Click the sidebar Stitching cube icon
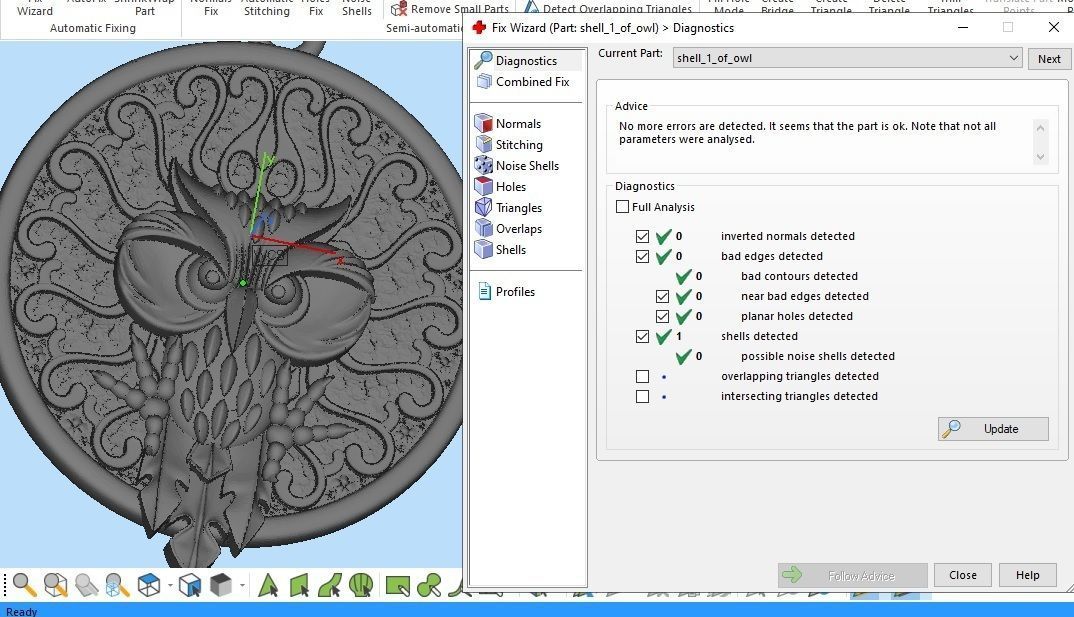 pos(484,144)
